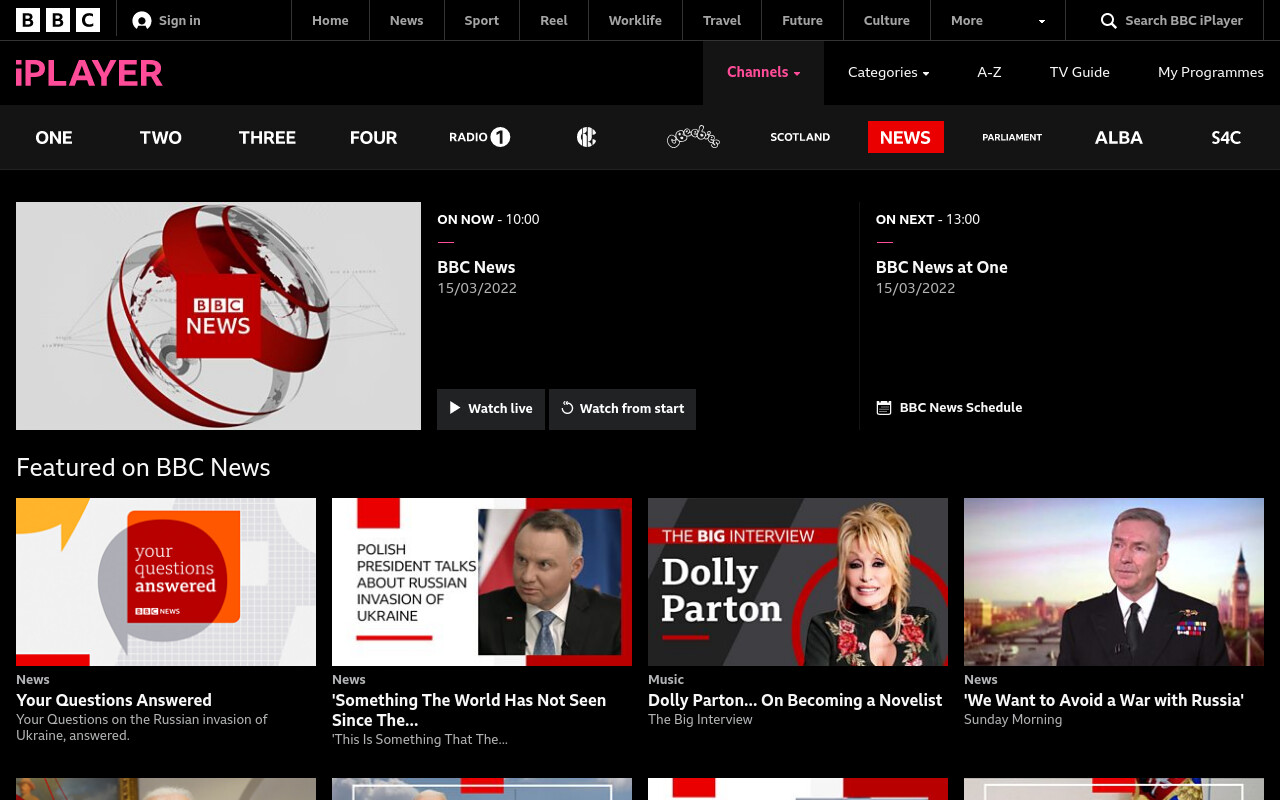Select the BBC THREE channel logo
The height and width of the screenshot is (800, 1280).
[x=267, y=137]
